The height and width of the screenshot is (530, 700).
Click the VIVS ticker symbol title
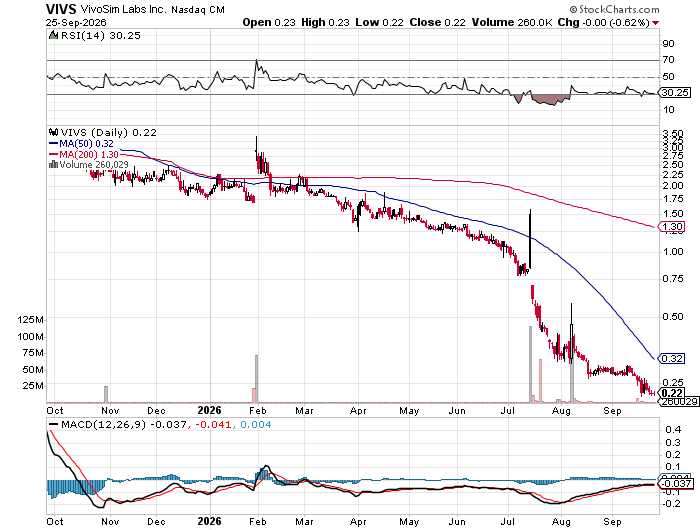(x=62, y=9)
